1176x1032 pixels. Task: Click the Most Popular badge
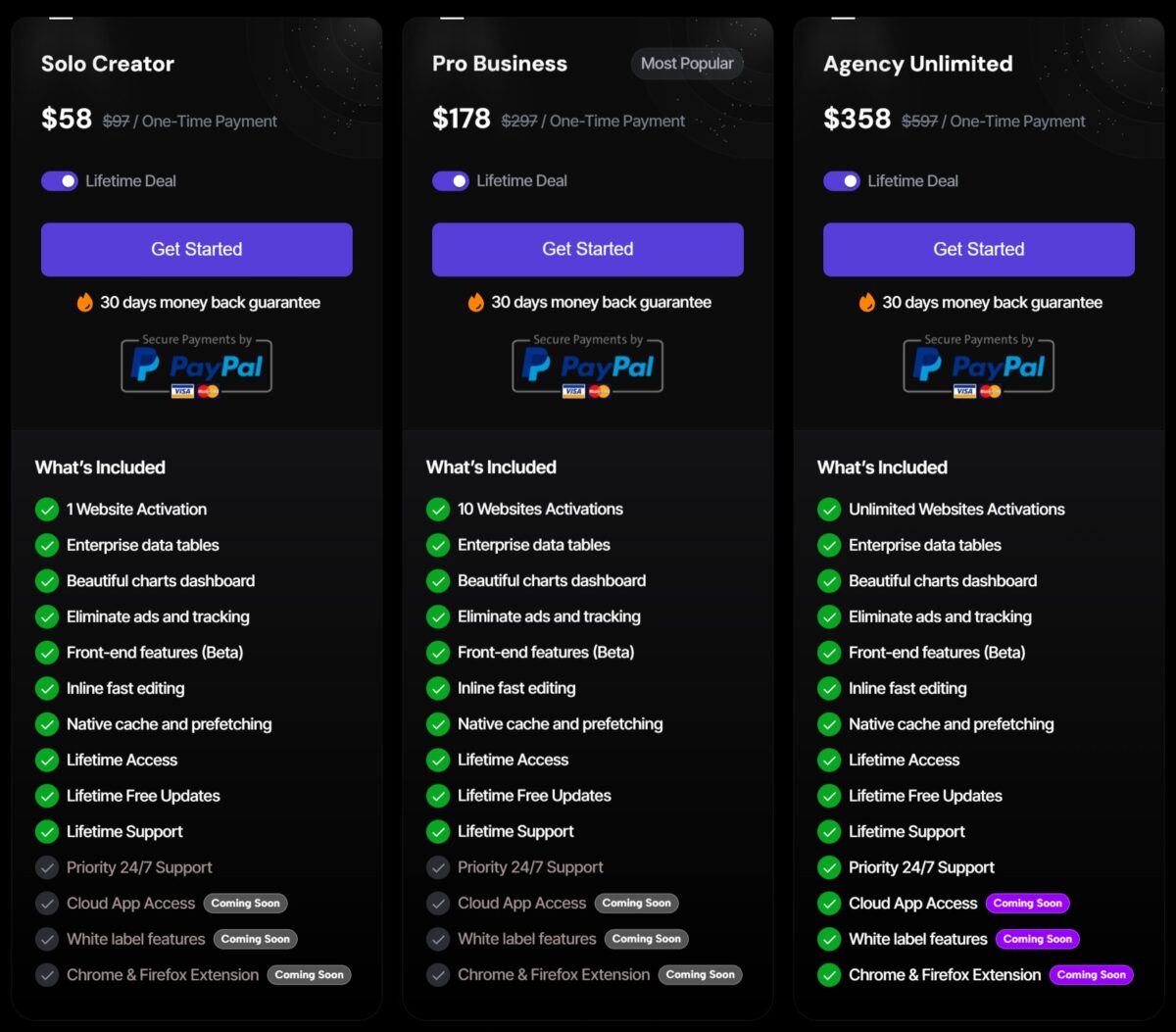pos(687,64)
